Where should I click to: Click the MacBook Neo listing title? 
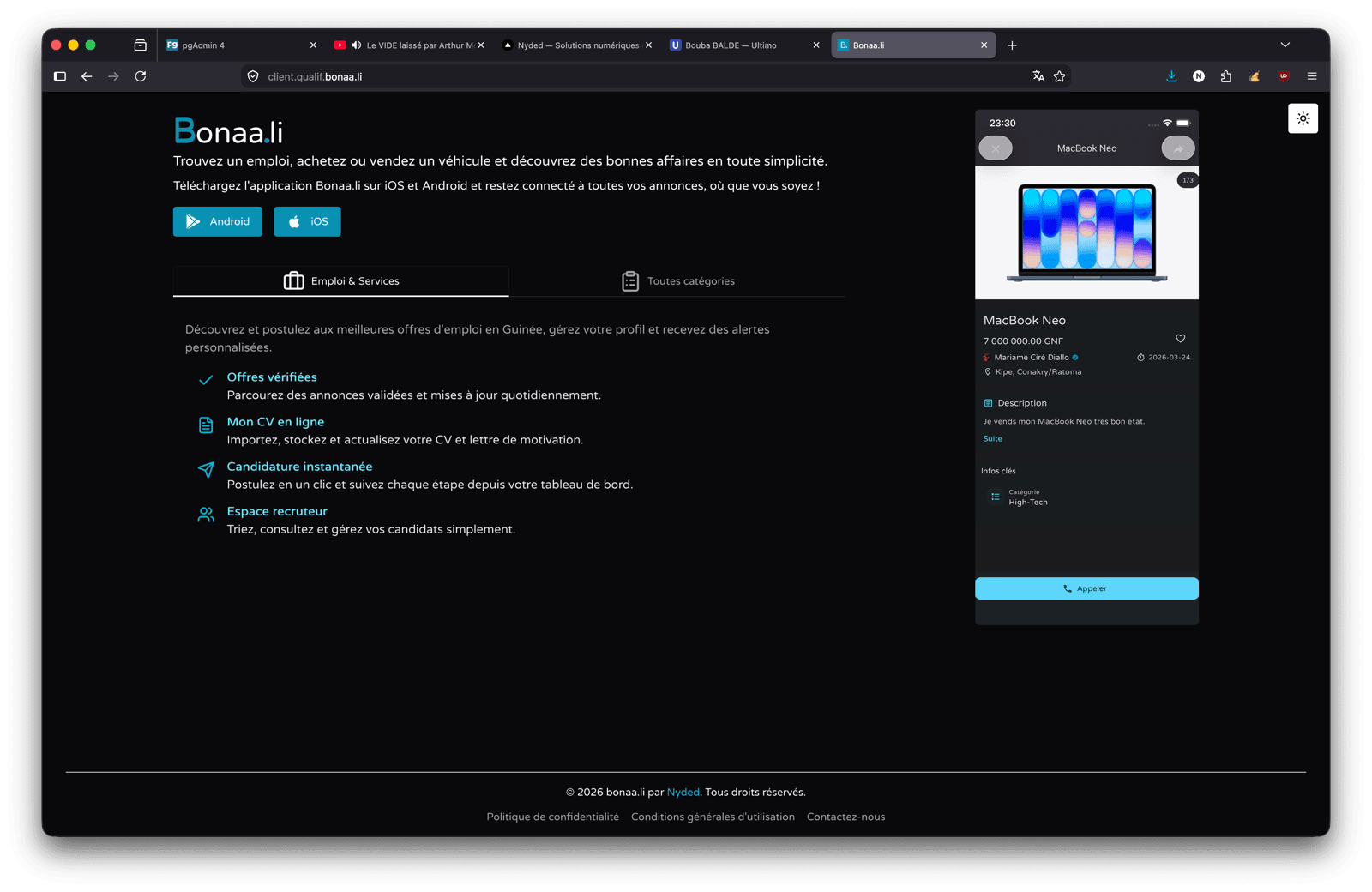point(1025,320)
